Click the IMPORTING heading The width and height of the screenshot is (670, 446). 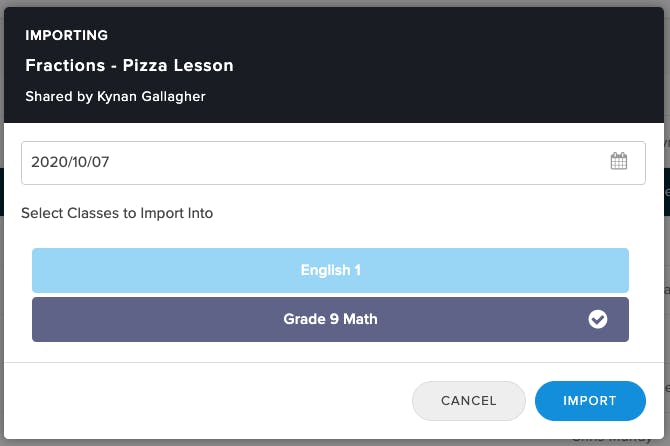click(x=66, y=36)
